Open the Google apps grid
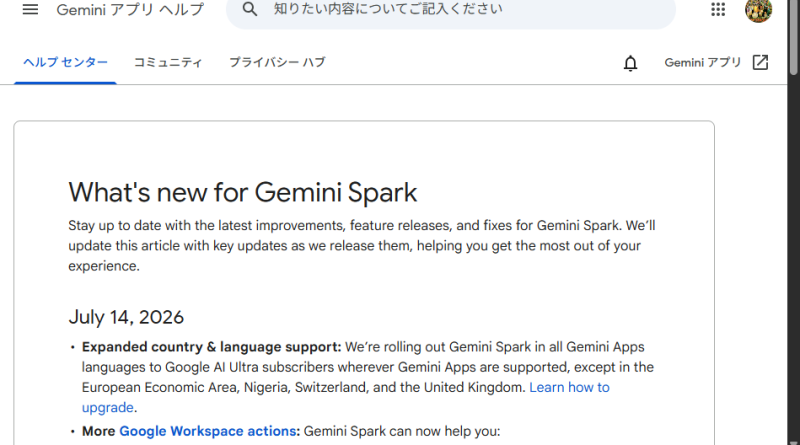 tap(718, 9)
